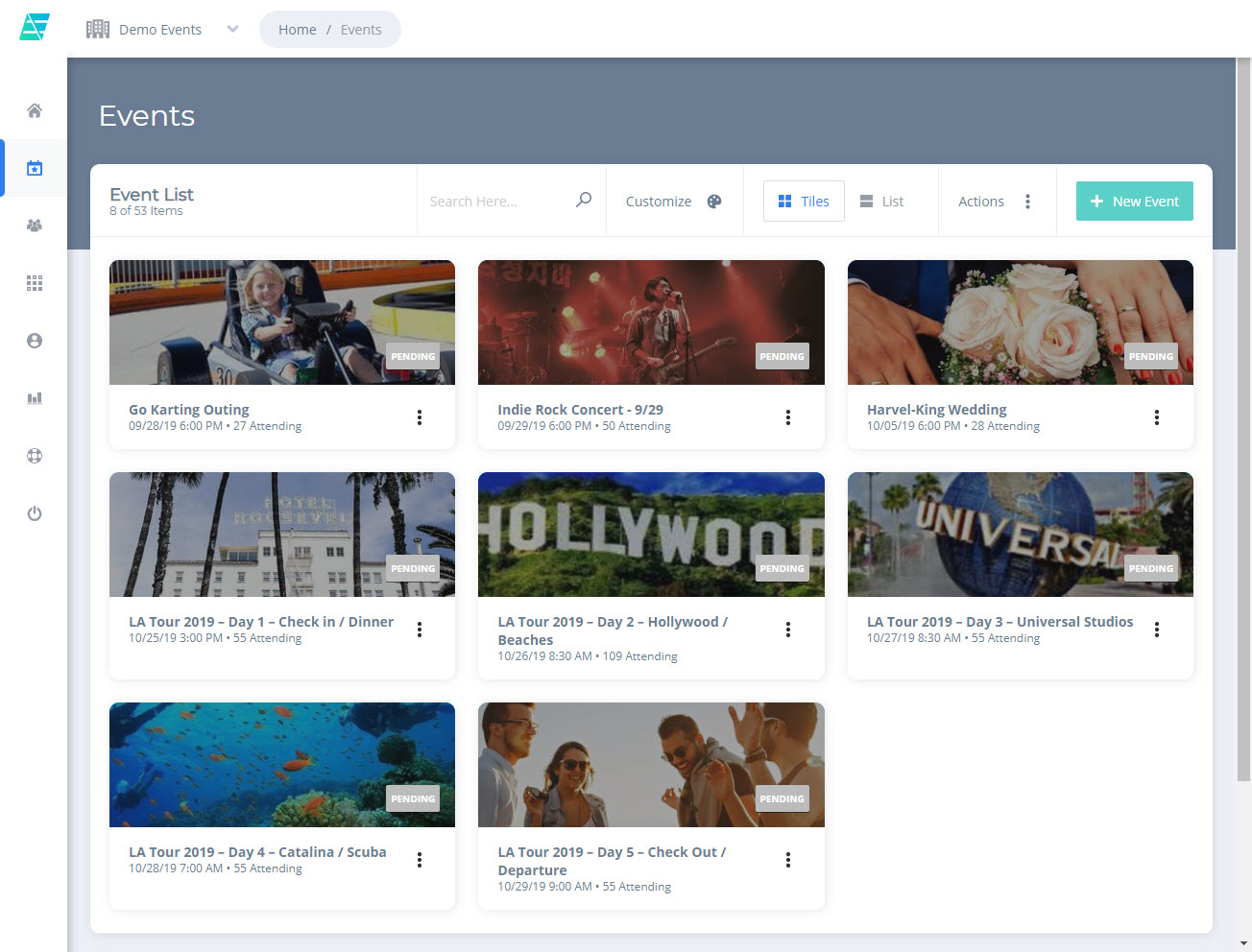The height and width of the screenshot is (952, 1252).
Task: Open the bar chart reports icon
Action: click(x=35, y=398)
